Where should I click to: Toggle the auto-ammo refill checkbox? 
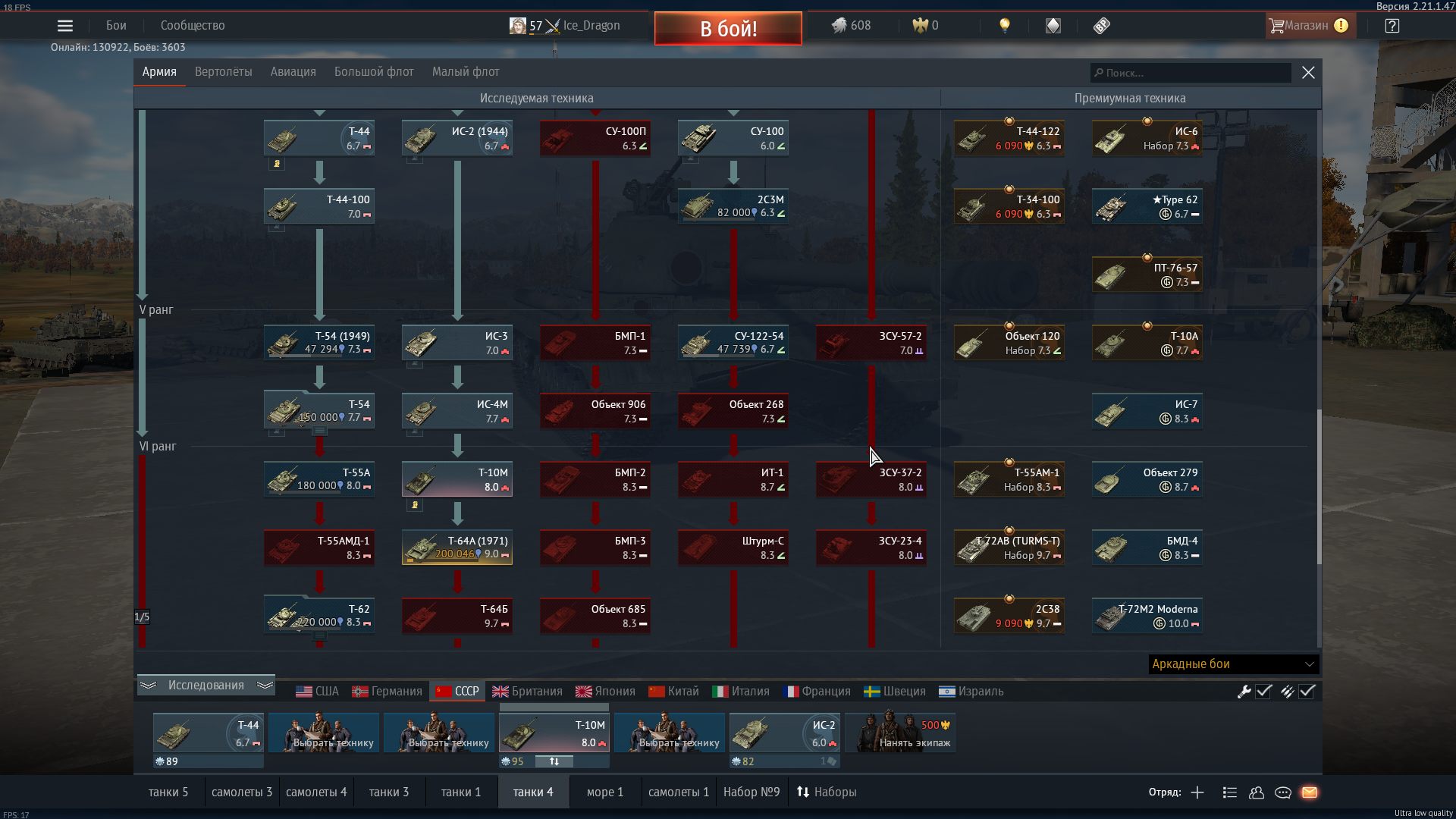1307,692
